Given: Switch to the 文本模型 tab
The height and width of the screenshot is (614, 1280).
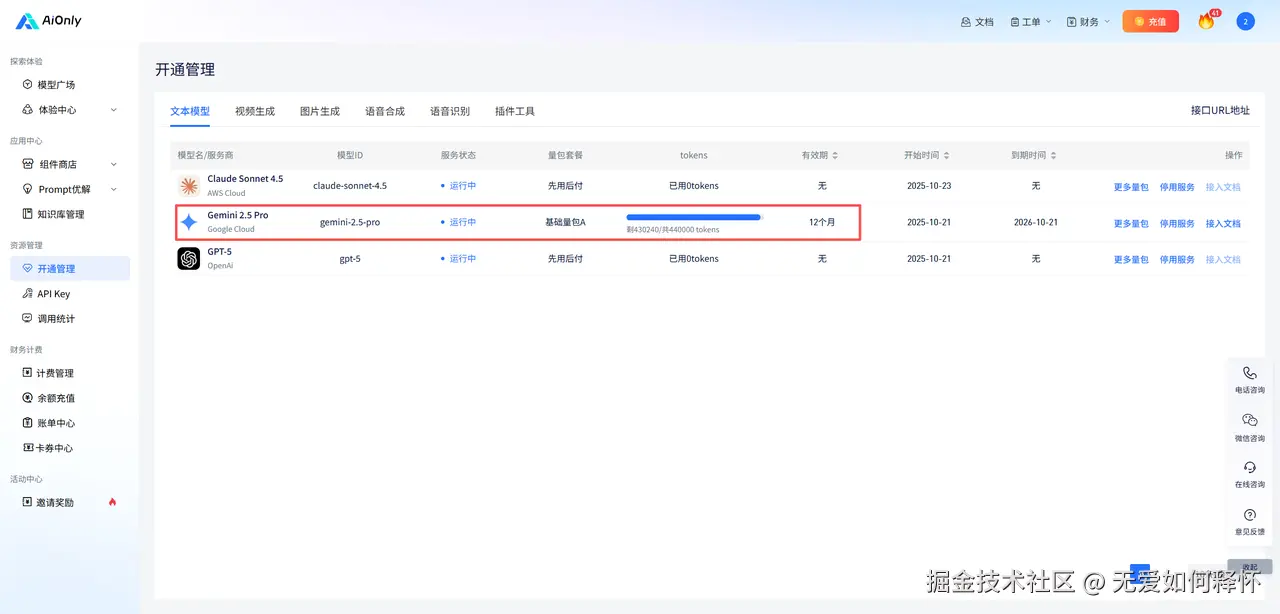Looking at the screenshot, I should pyautogui.click(x=190, y=111).
